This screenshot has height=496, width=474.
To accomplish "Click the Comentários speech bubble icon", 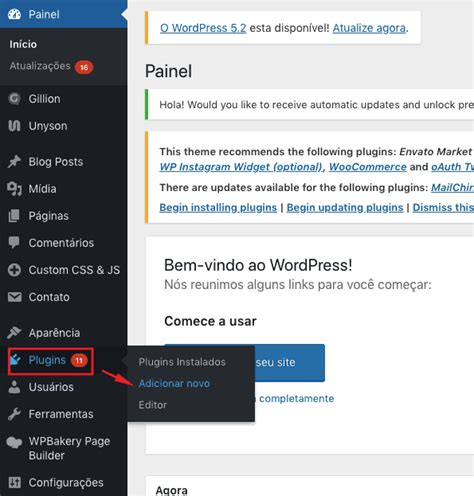I will point(14,243).
